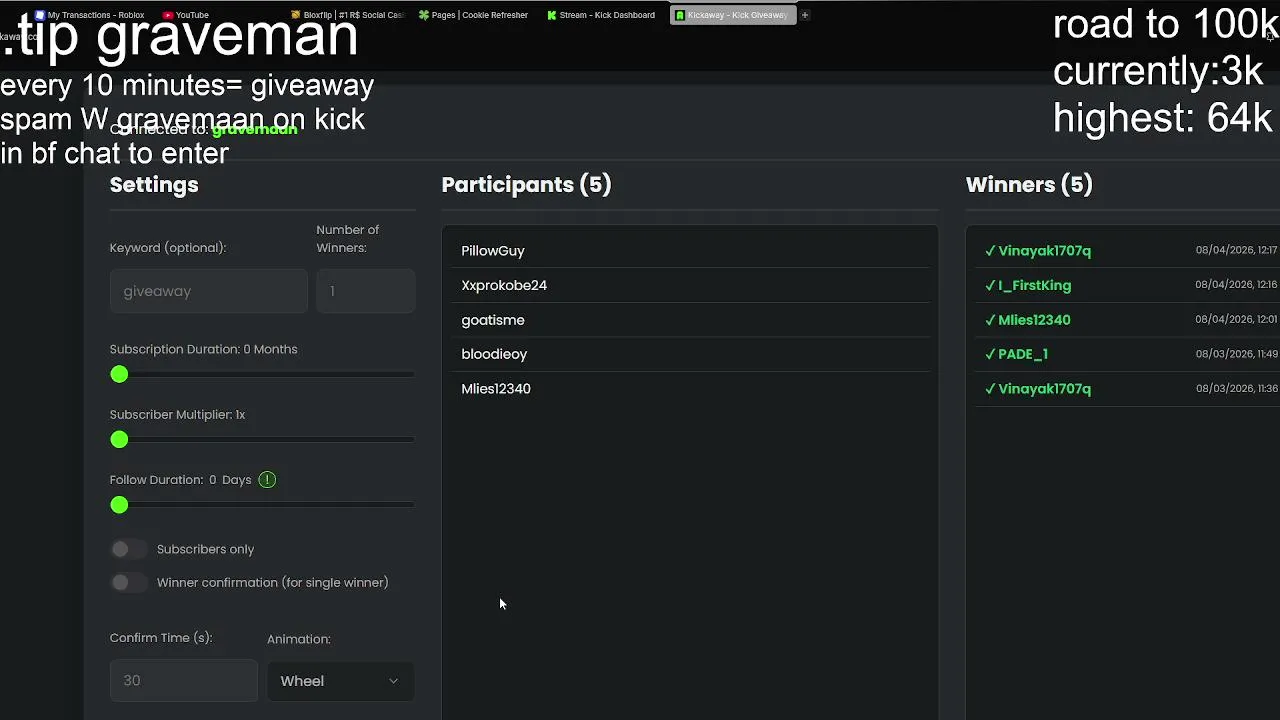The width and height of the screenshot is (1280, 720).
Task: Click the Confirm Time seconds field
Action: click(183, 680)
